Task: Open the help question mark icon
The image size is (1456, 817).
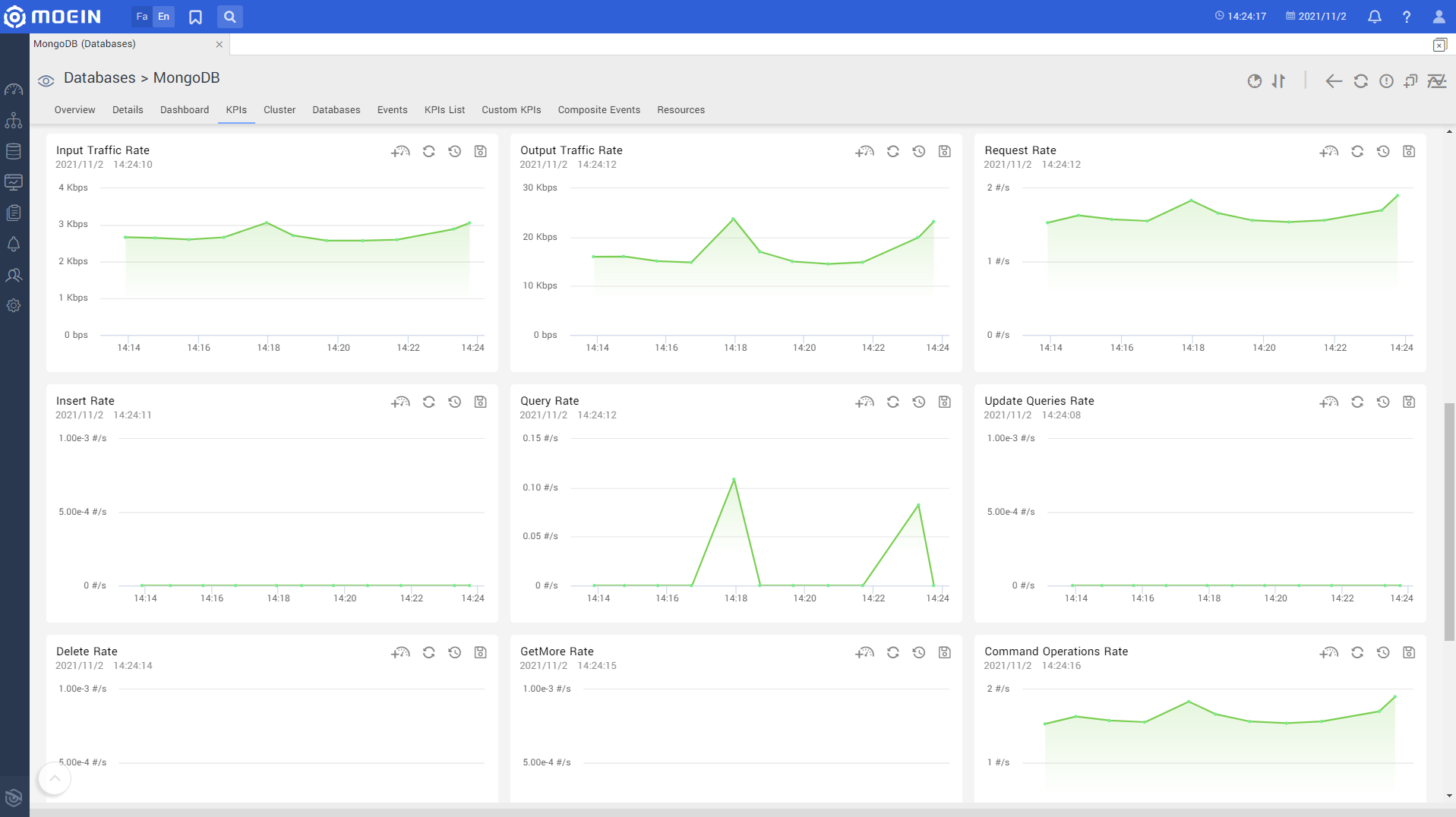Action: 1406,17
